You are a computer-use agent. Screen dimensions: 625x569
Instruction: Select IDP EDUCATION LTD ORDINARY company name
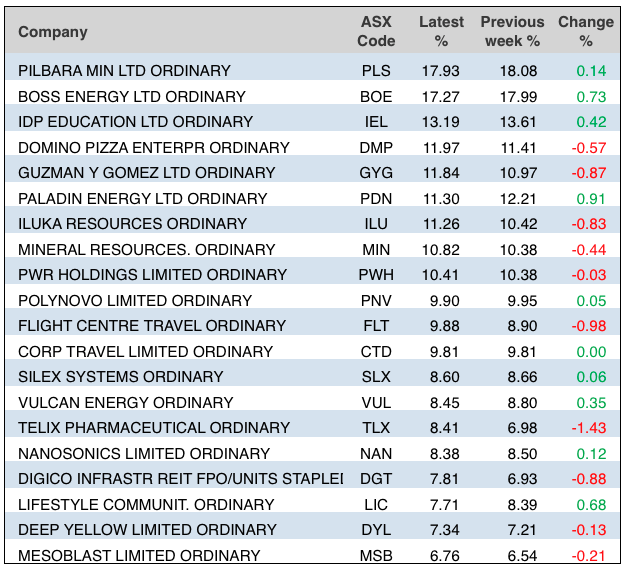point(135,122)
